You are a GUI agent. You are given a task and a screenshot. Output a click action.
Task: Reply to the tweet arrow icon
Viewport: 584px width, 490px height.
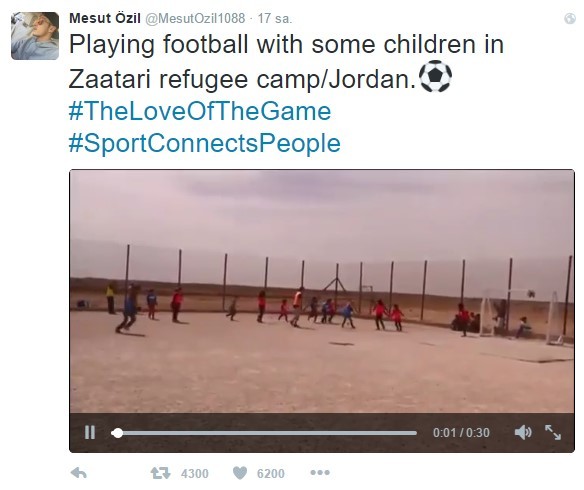[x=79, y=473]
